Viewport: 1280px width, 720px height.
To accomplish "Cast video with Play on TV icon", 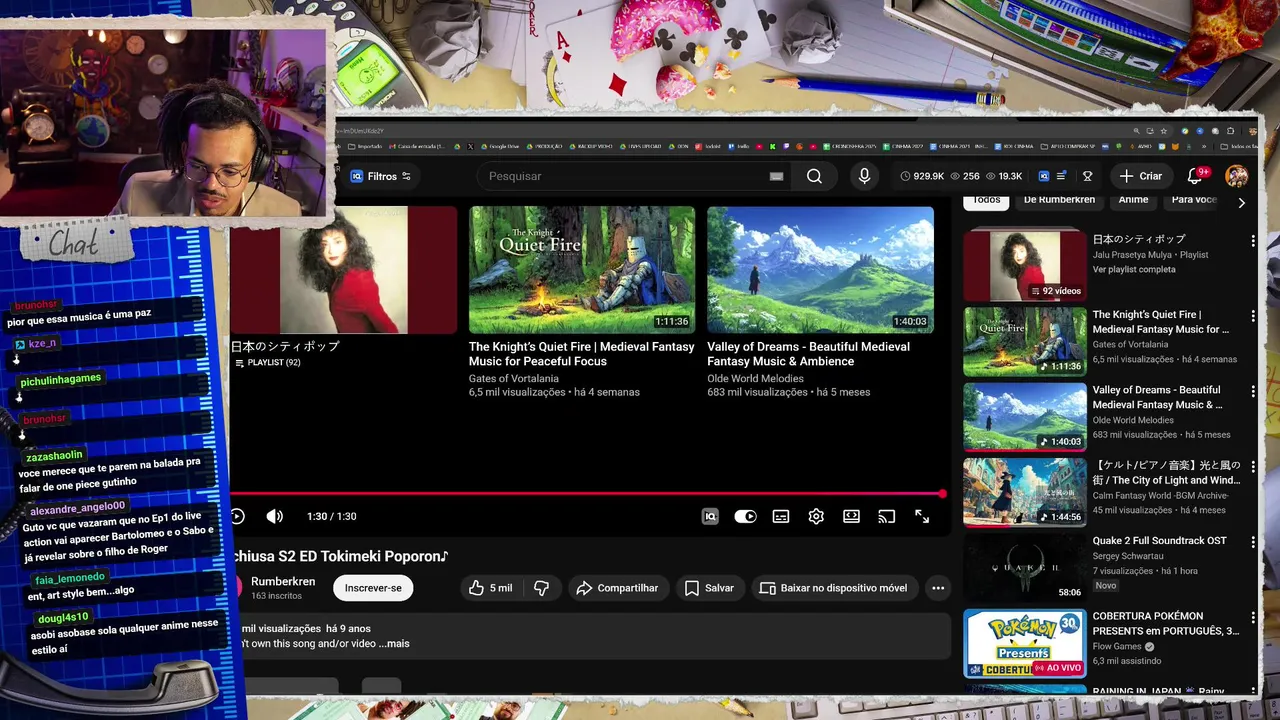I will pos(886,516).
